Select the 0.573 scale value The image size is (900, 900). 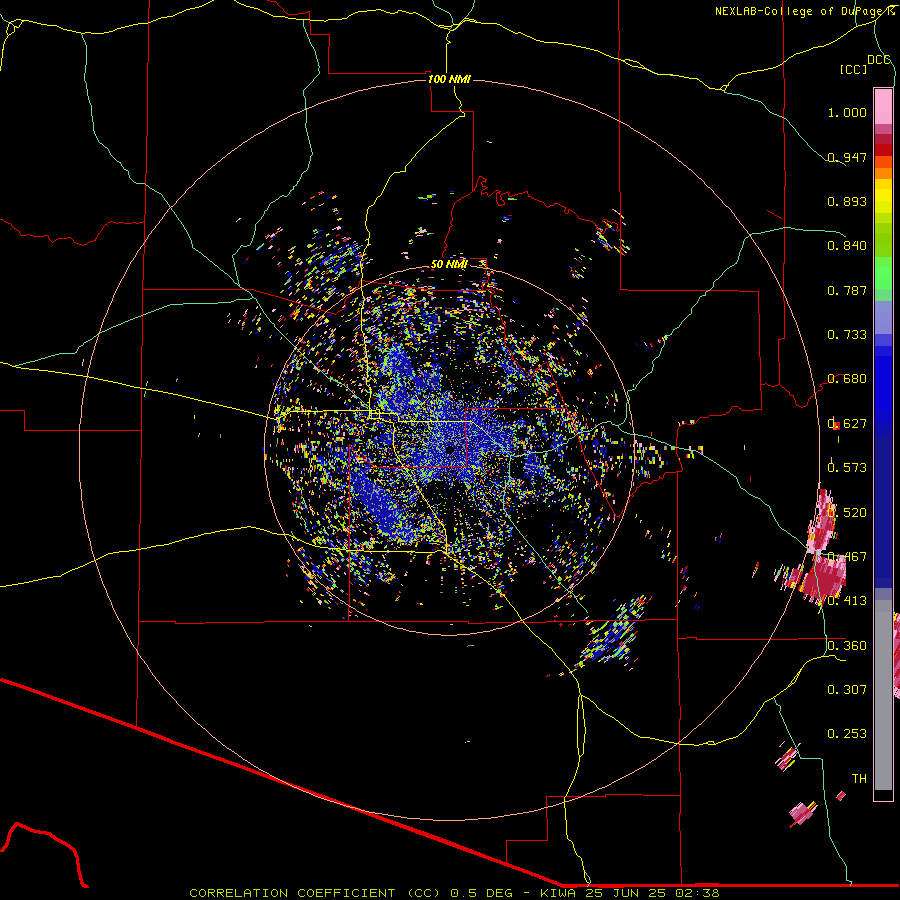[x=847, y=468]
